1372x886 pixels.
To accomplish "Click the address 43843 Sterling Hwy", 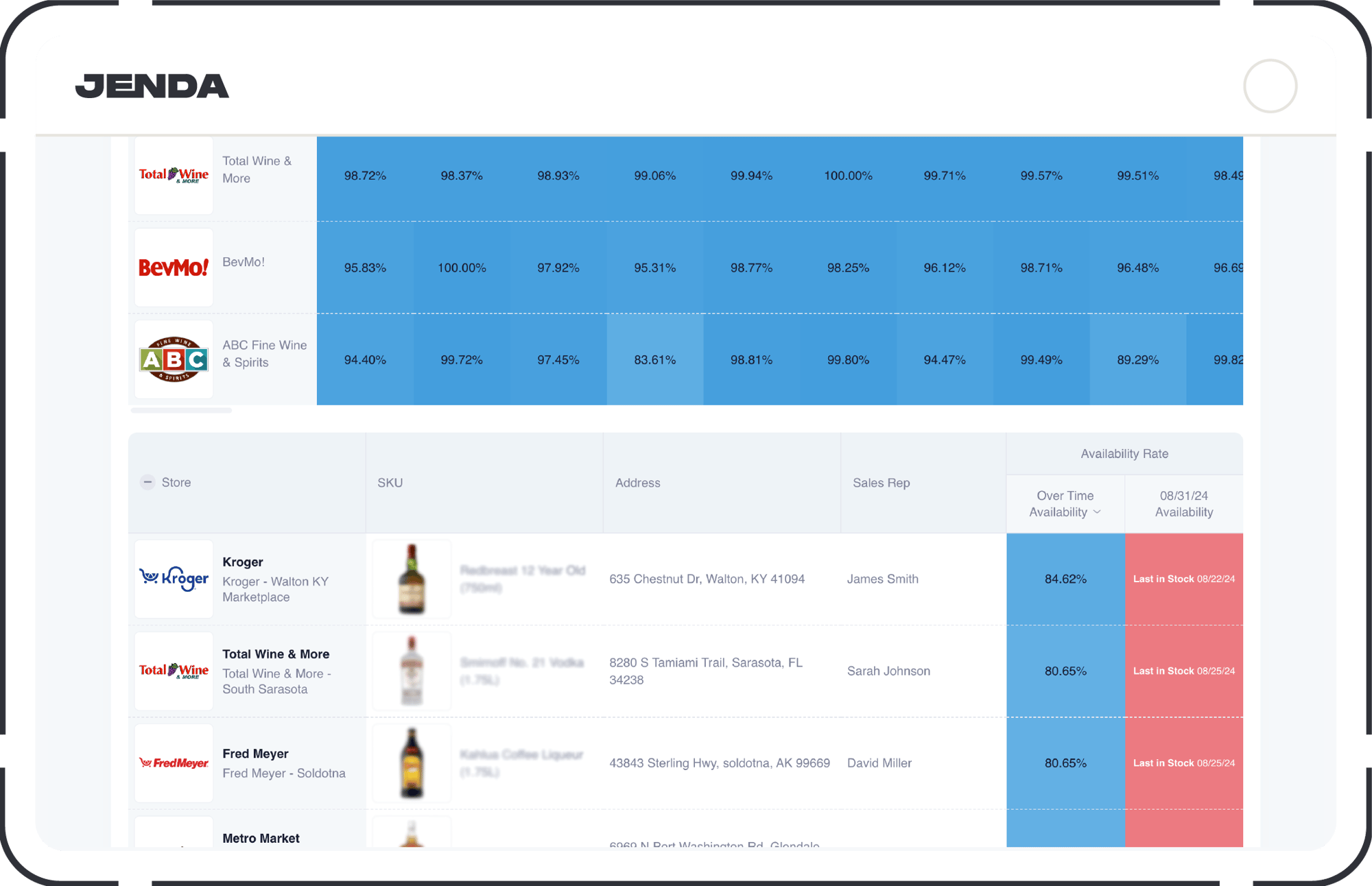I will point(720,763).
